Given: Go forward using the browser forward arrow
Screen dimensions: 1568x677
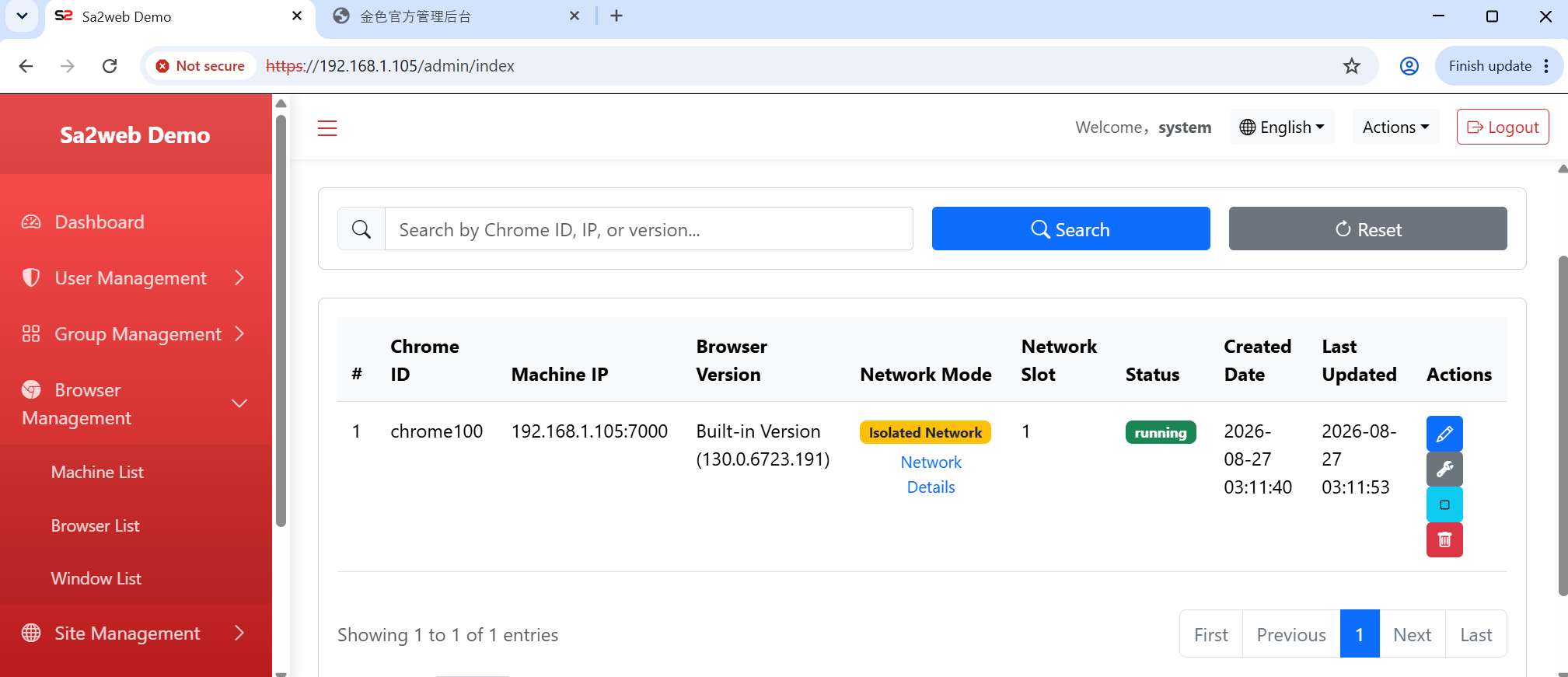Looking at the screenshot, I should point(68,66).
